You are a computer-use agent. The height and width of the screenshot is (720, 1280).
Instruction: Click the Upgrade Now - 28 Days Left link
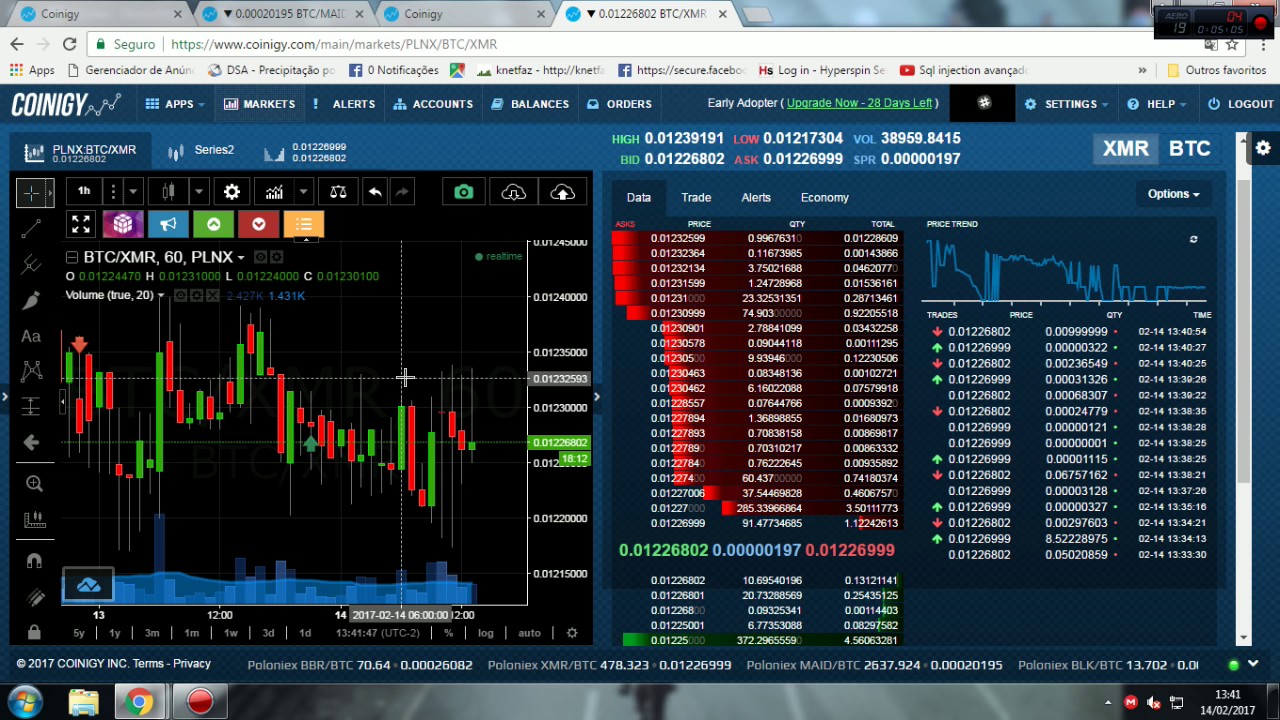tap(859, 103)
